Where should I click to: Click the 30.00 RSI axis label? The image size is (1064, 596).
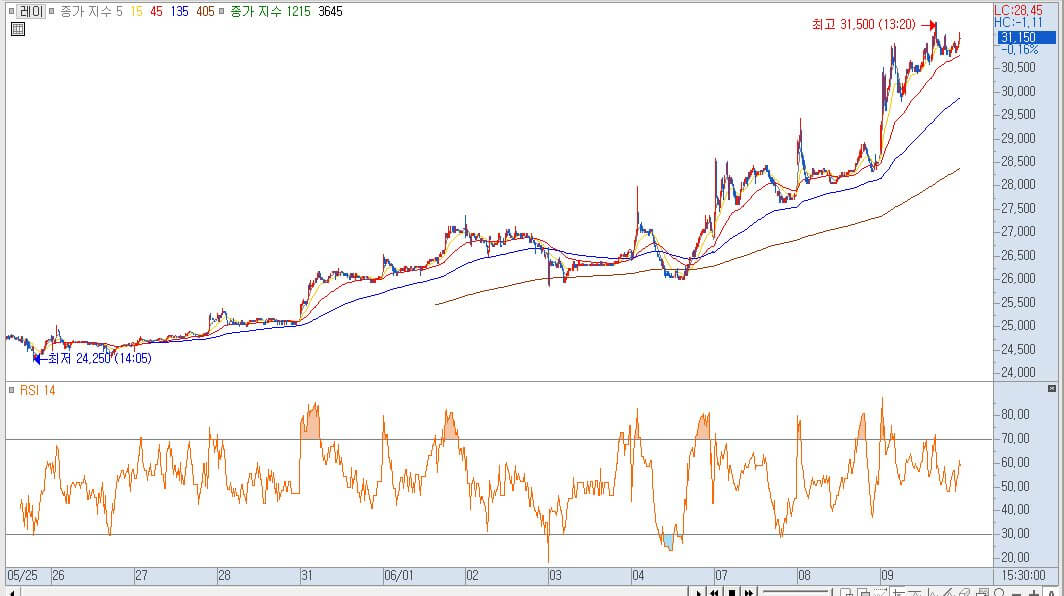tap(1015, 534)
